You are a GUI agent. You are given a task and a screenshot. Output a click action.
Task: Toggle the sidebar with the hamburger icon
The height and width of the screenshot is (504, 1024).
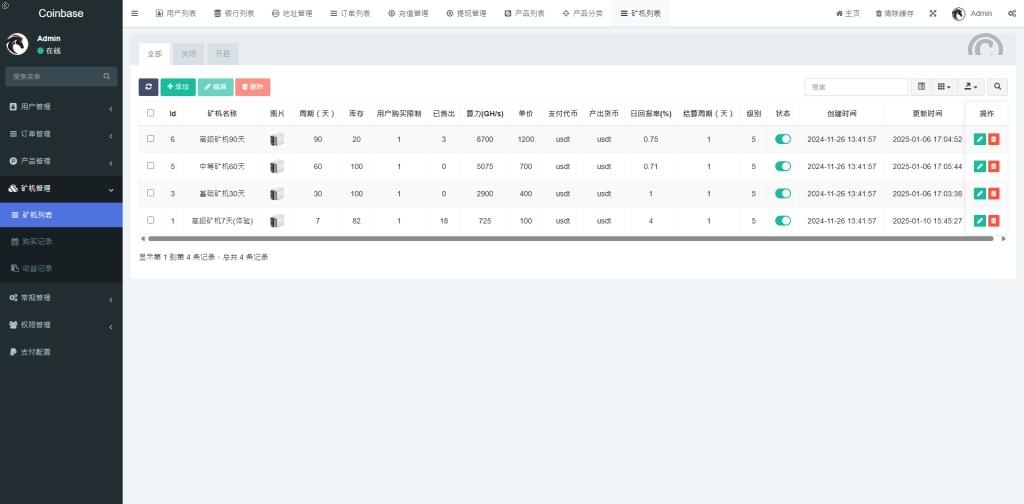coord(135,13)
